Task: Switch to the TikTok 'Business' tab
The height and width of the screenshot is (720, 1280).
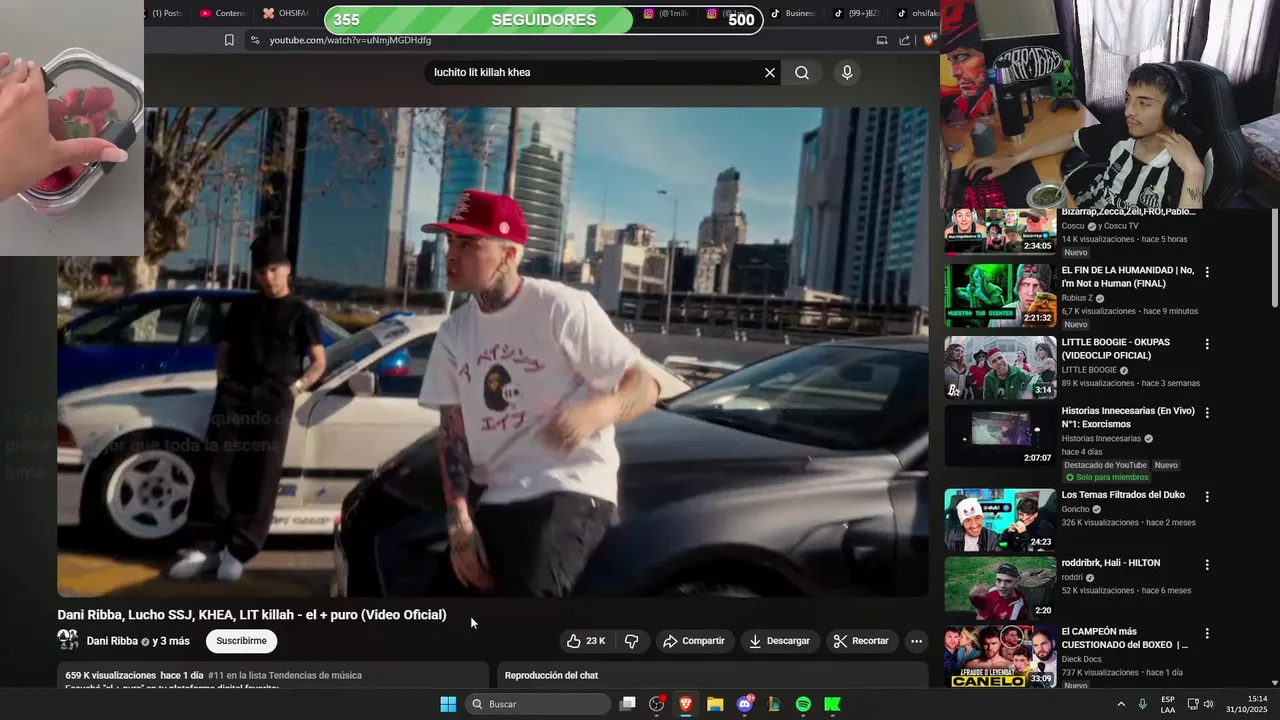Action: pyautogui.click(x=793, y=13)
